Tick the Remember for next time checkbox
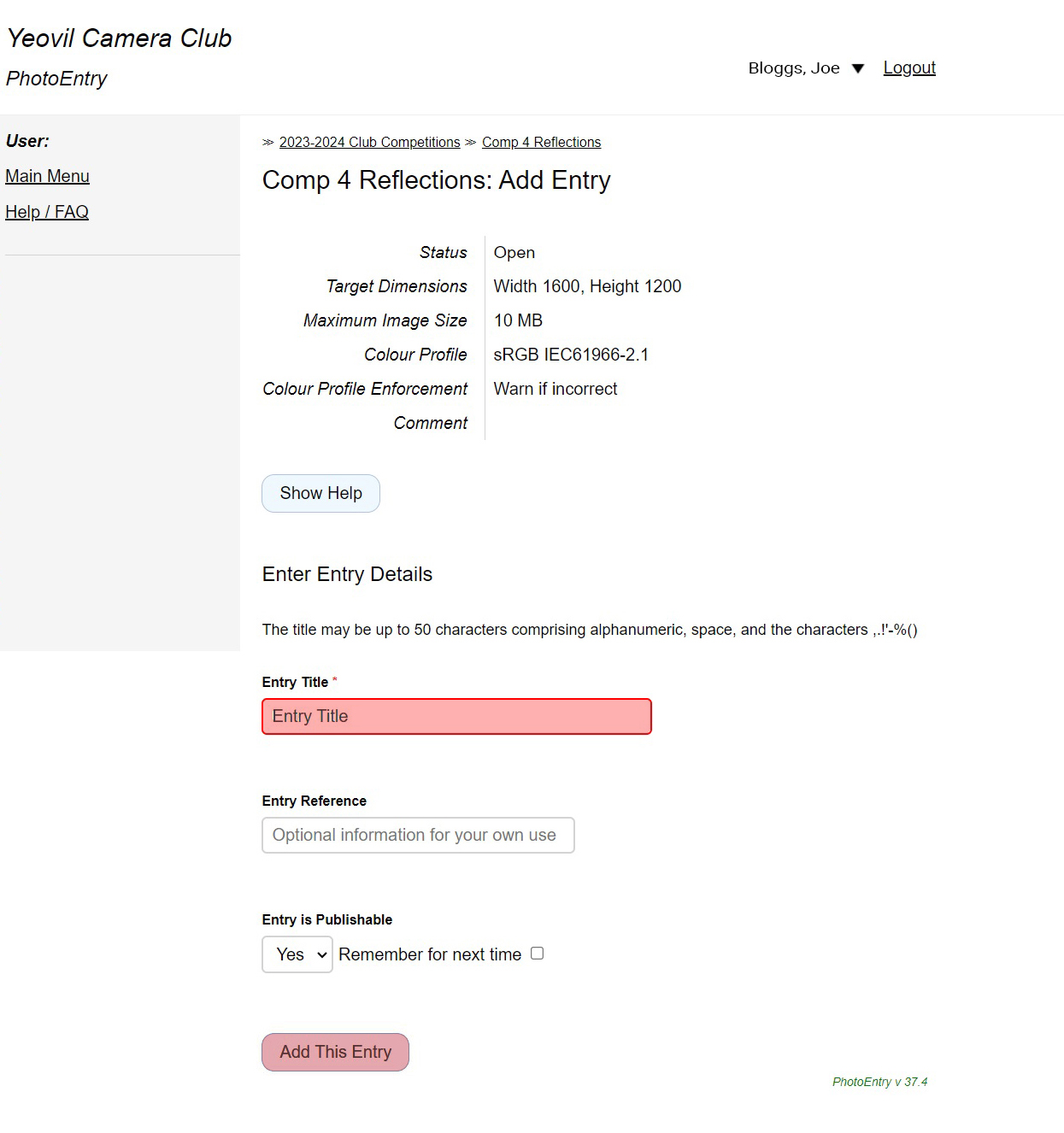1064x1133 pixels. pyautogui.click(x=537, y=954)
